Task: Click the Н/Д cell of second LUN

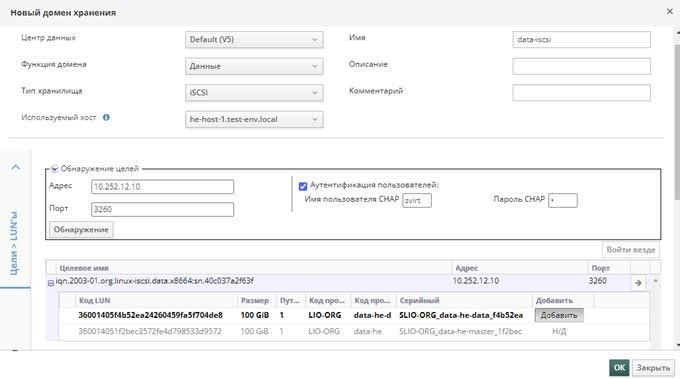Action: [x=559, y=331]
